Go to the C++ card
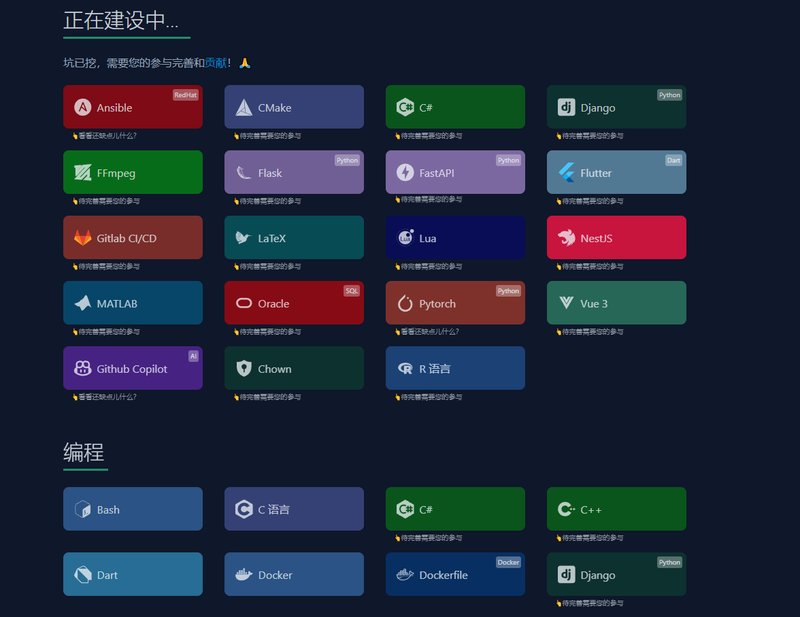Viewport: 800px width, 617px height. click(x=616, y=509)
